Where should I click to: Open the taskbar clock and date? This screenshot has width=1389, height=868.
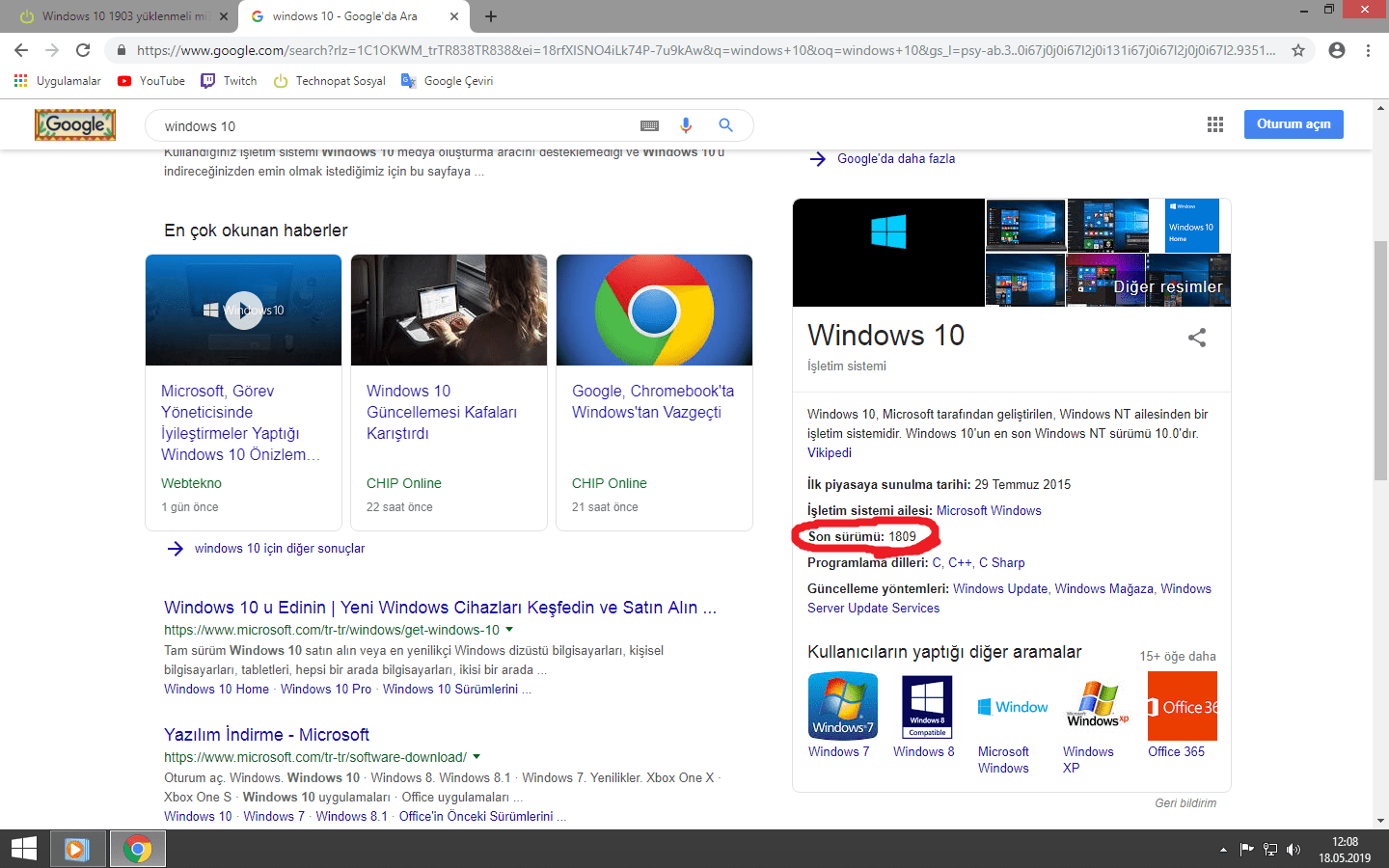[1345, 850]
